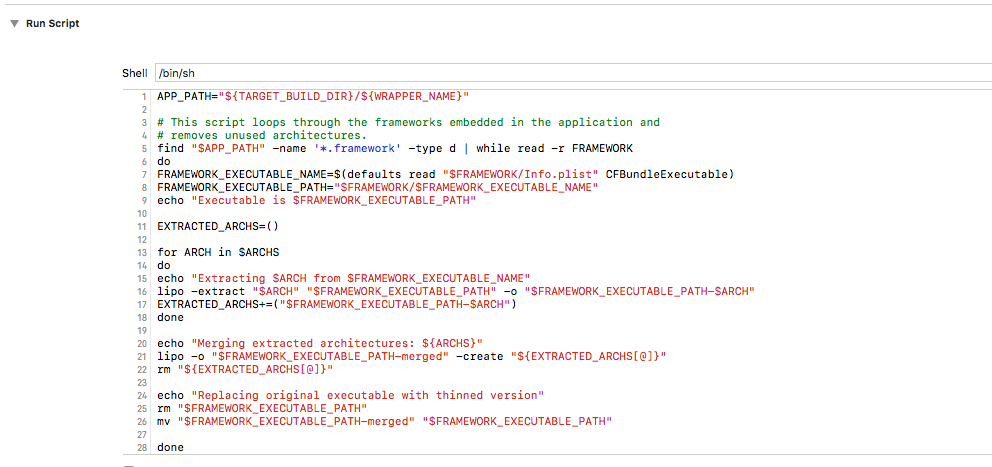
Task: Click the Shell label
Action: click(135, 73)
